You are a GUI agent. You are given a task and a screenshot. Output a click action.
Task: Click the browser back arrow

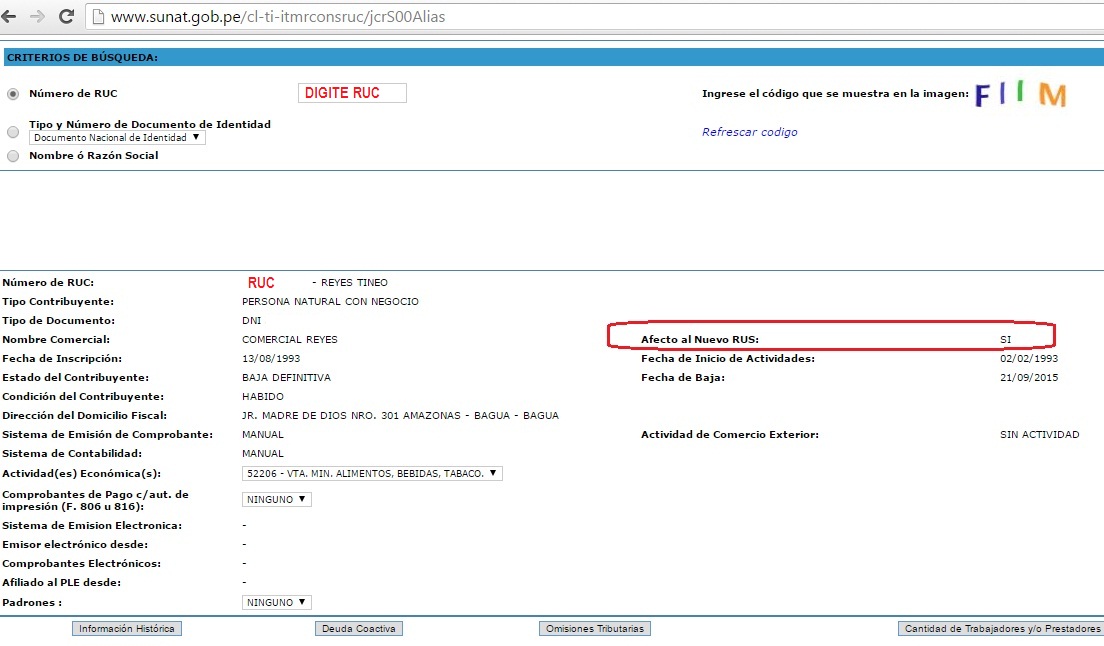[12, 16]
